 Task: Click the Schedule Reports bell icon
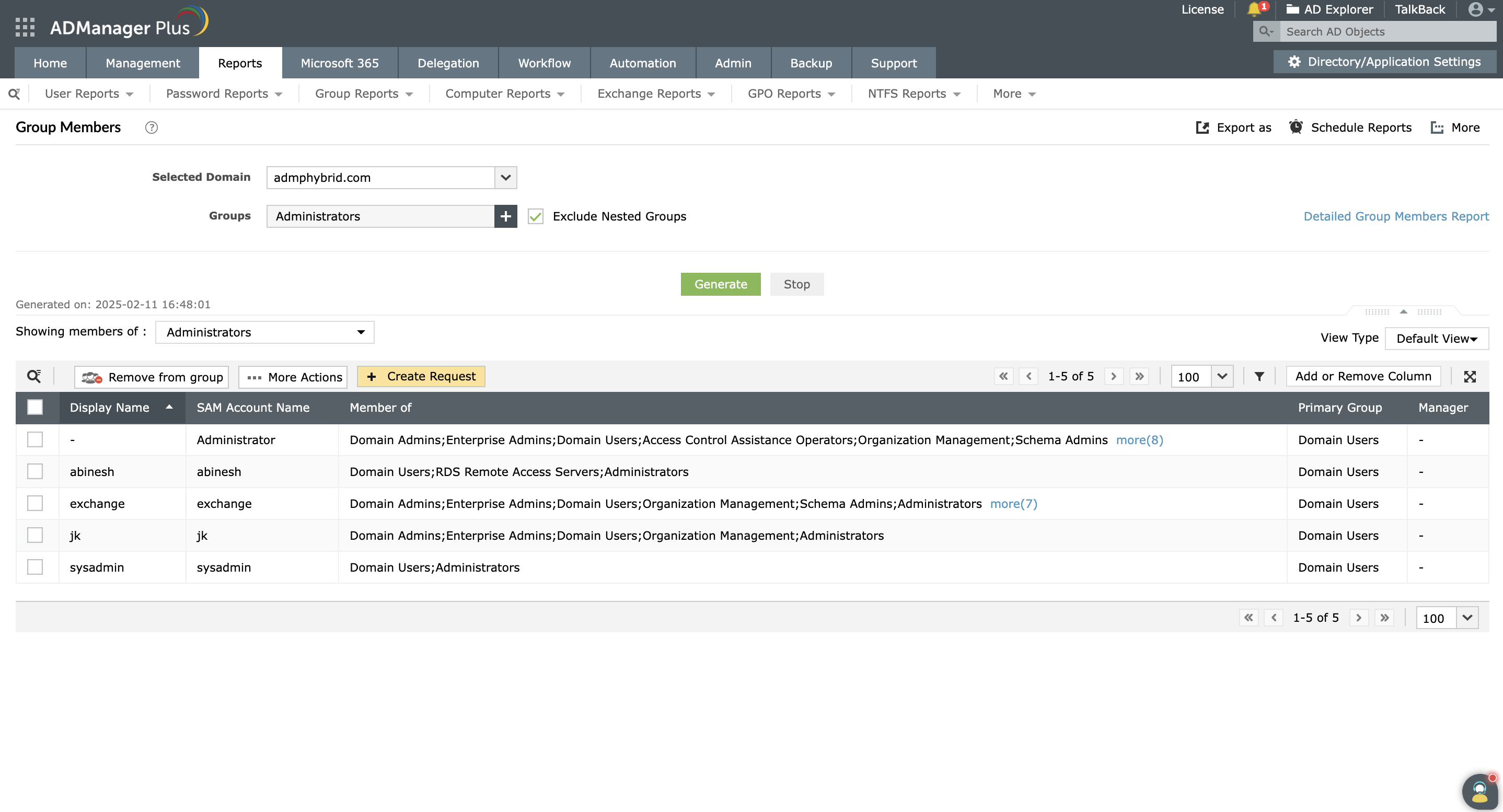(x=1296, y=127)
